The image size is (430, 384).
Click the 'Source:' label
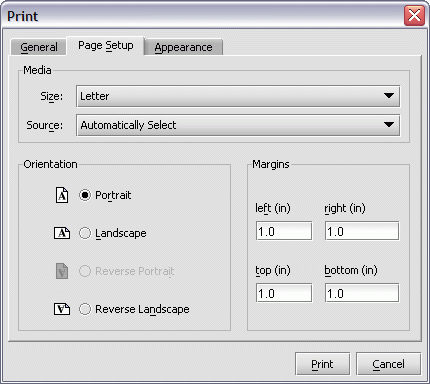pos(45,125)
